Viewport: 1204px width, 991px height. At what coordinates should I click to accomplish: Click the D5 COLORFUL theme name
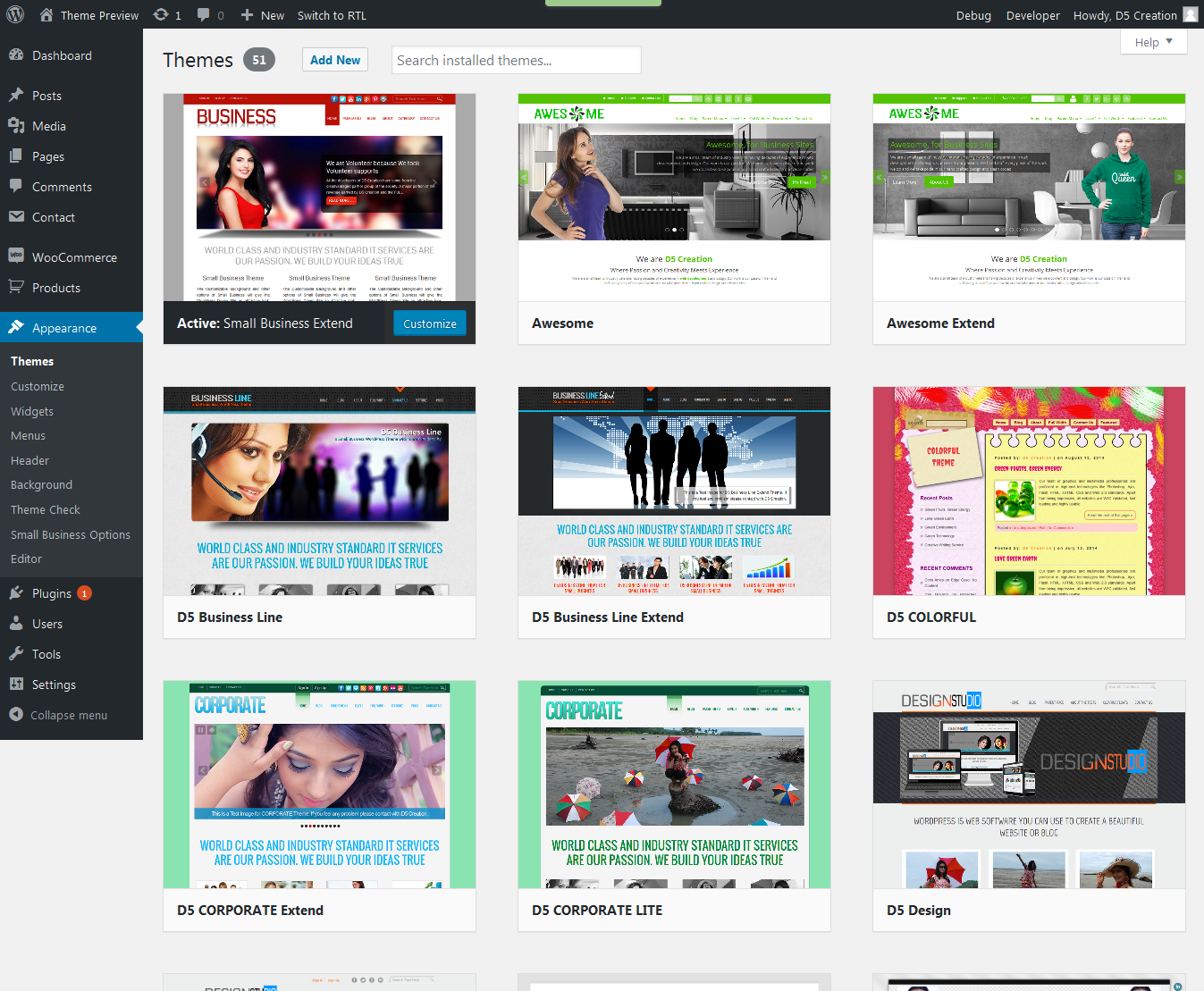[931, 617]
